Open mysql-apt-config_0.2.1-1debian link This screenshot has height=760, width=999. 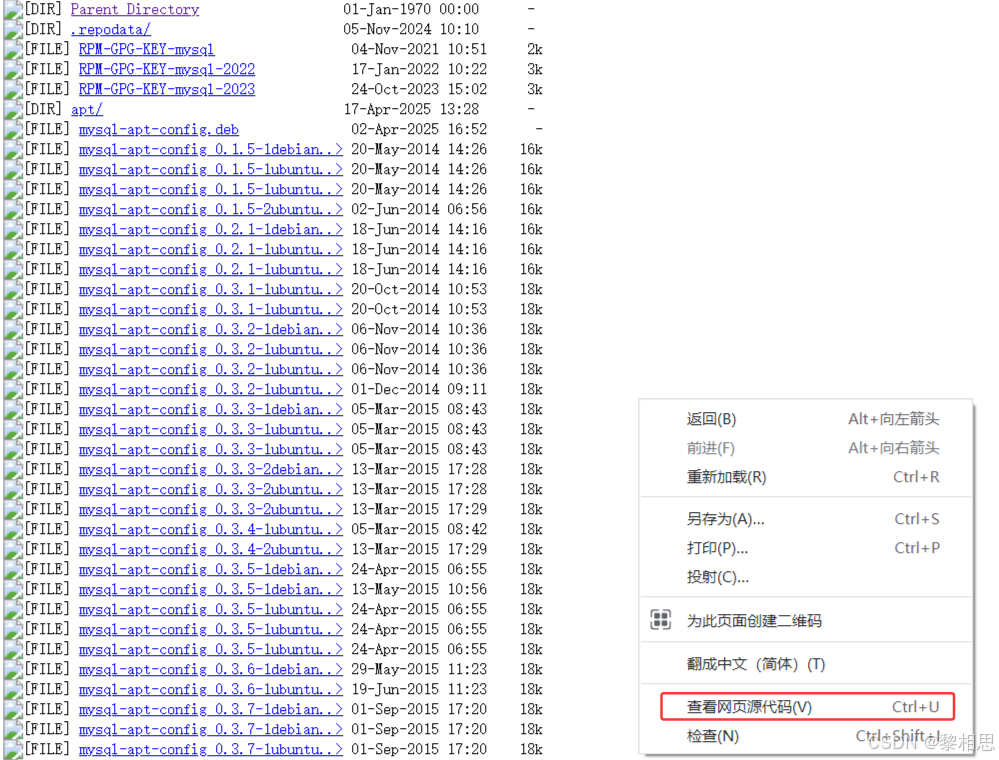(x=210, y=229)
